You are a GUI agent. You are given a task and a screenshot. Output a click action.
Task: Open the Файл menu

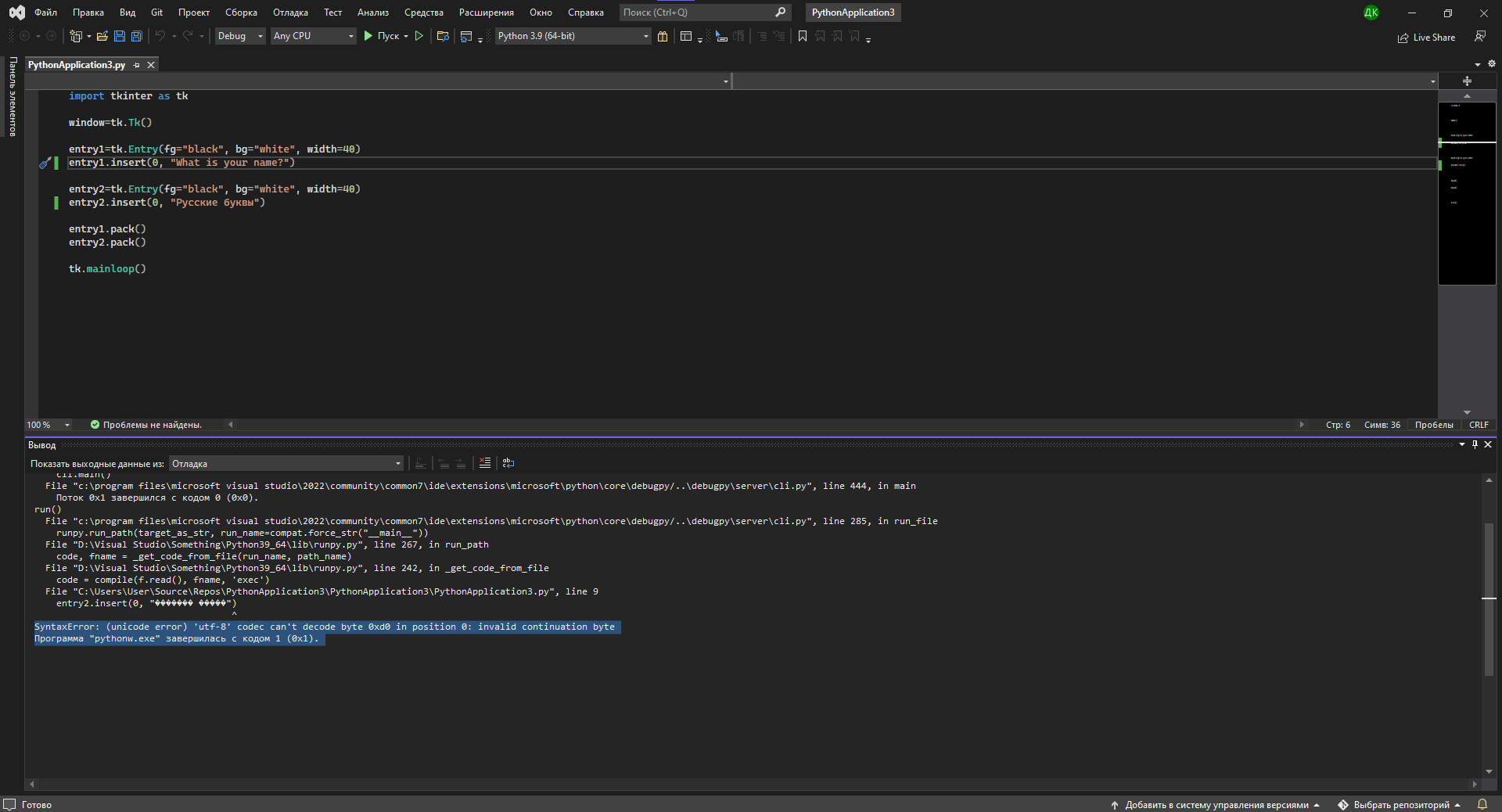tap(45, 13)
